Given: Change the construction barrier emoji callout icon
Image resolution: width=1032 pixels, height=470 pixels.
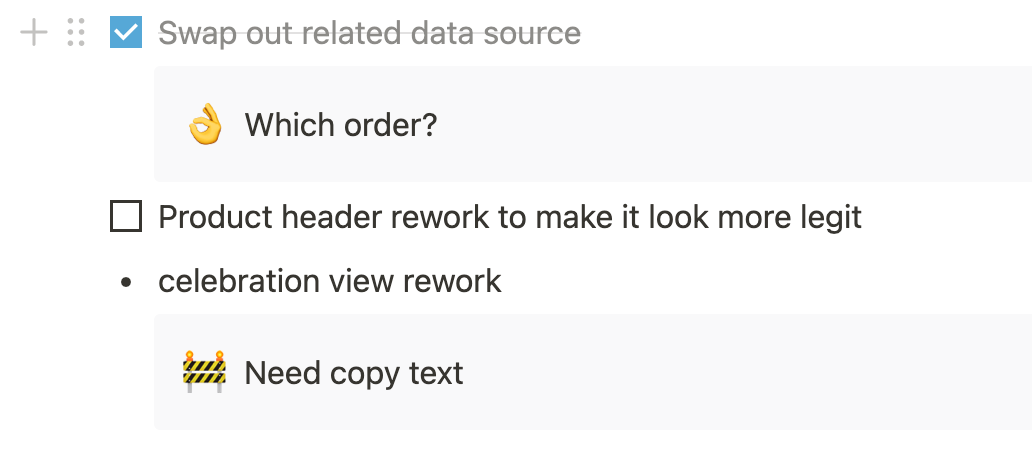Looking at the screenshot, I should [x=205, y=372].
